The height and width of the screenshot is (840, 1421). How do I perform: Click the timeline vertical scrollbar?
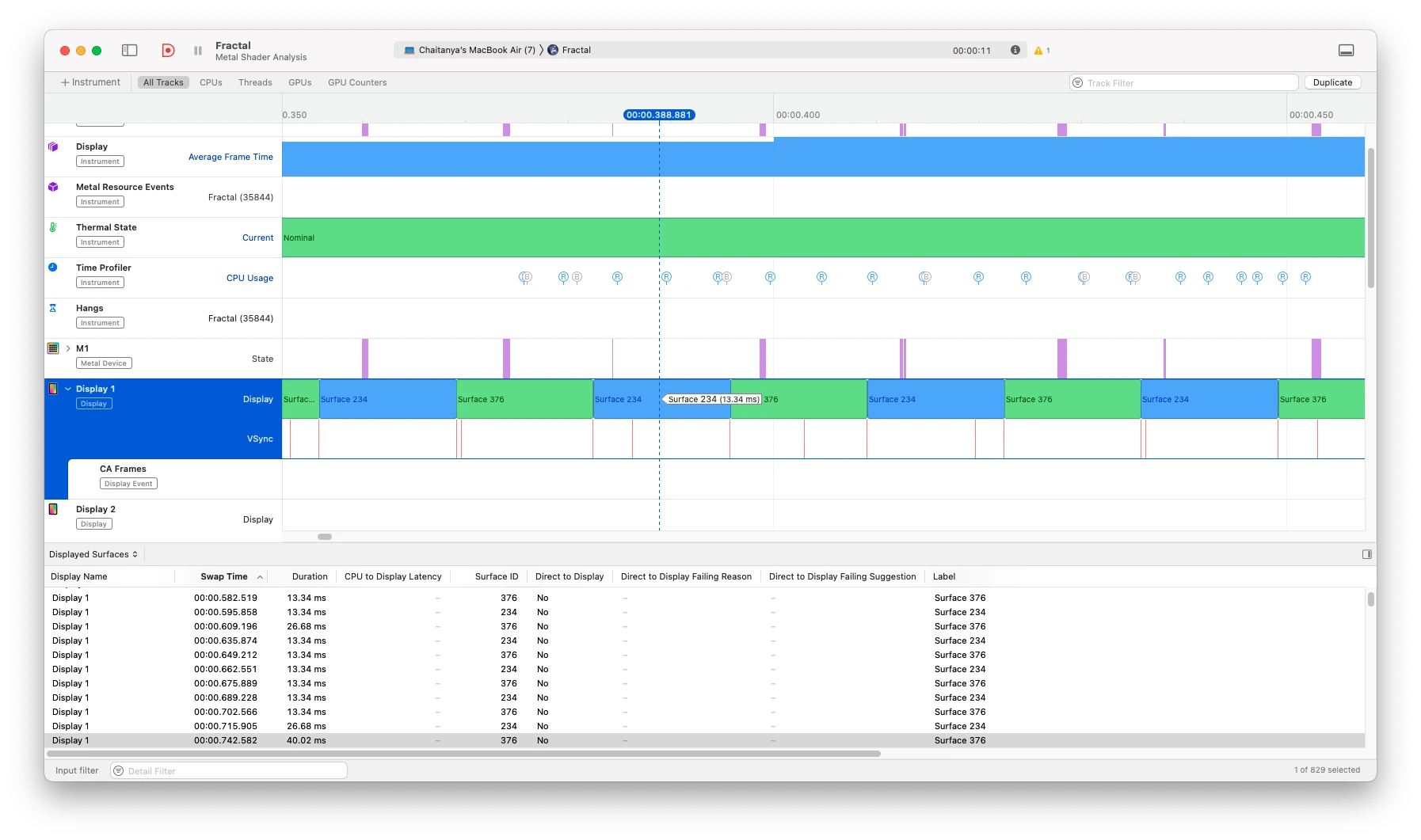pyautogui.click(x=1370, y=218)
